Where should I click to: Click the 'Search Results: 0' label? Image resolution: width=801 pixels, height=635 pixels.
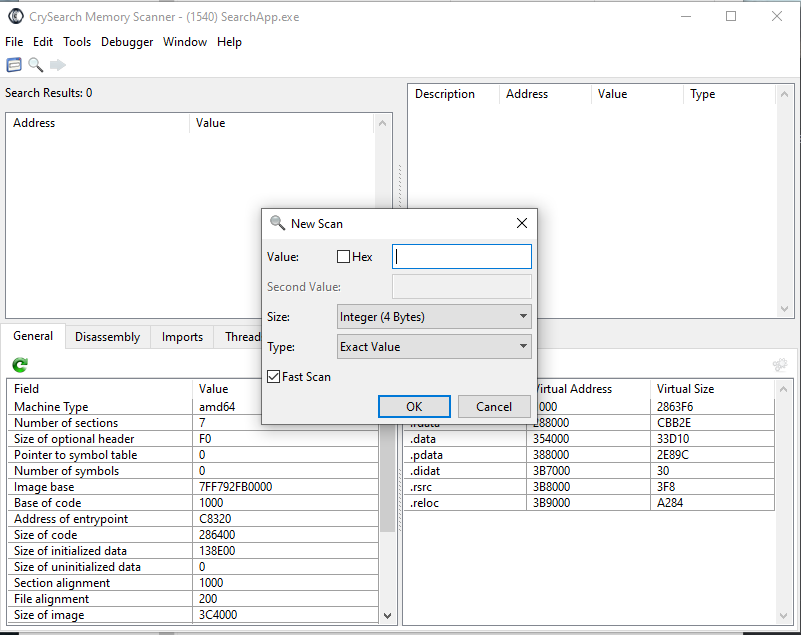(49, 93)
